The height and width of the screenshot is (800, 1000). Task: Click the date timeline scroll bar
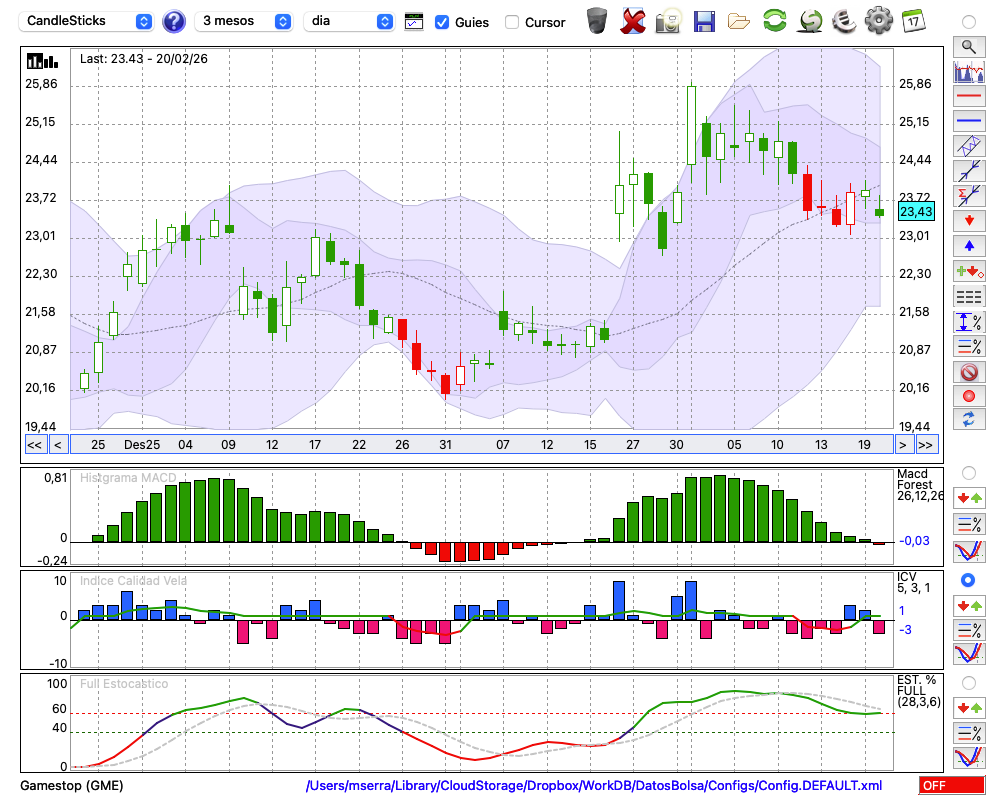(x=480, y=445)
